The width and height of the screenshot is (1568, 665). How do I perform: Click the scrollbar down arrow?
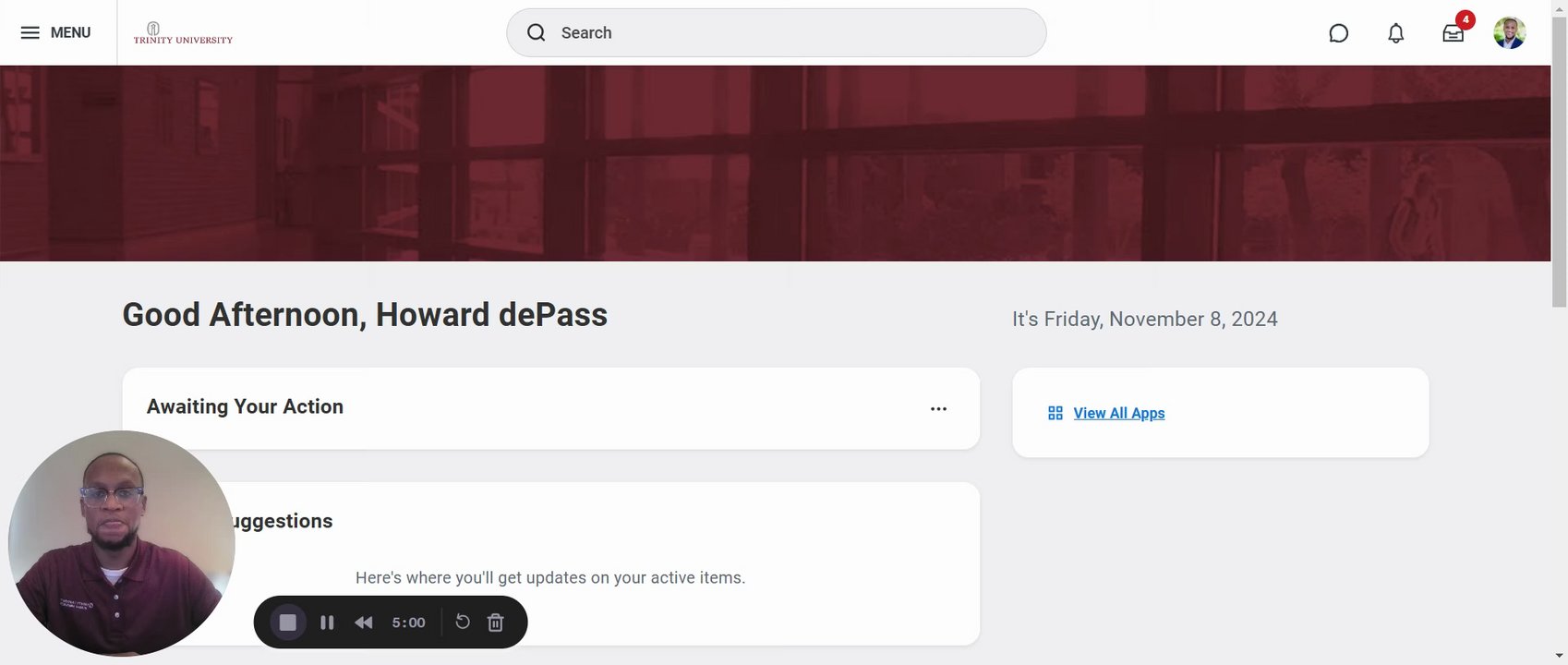pos(1559,656)
